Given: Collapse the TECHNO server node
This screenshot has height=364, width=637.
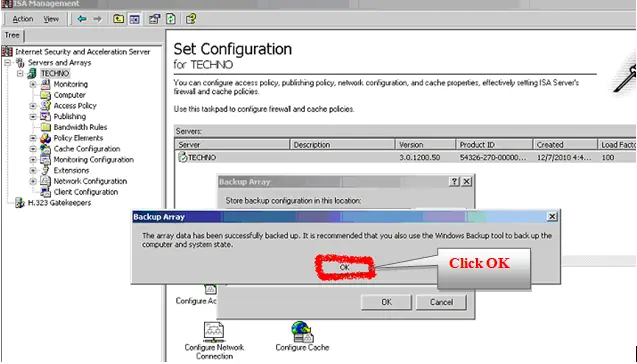Looking at the screenshot, I should coord(20,74).
